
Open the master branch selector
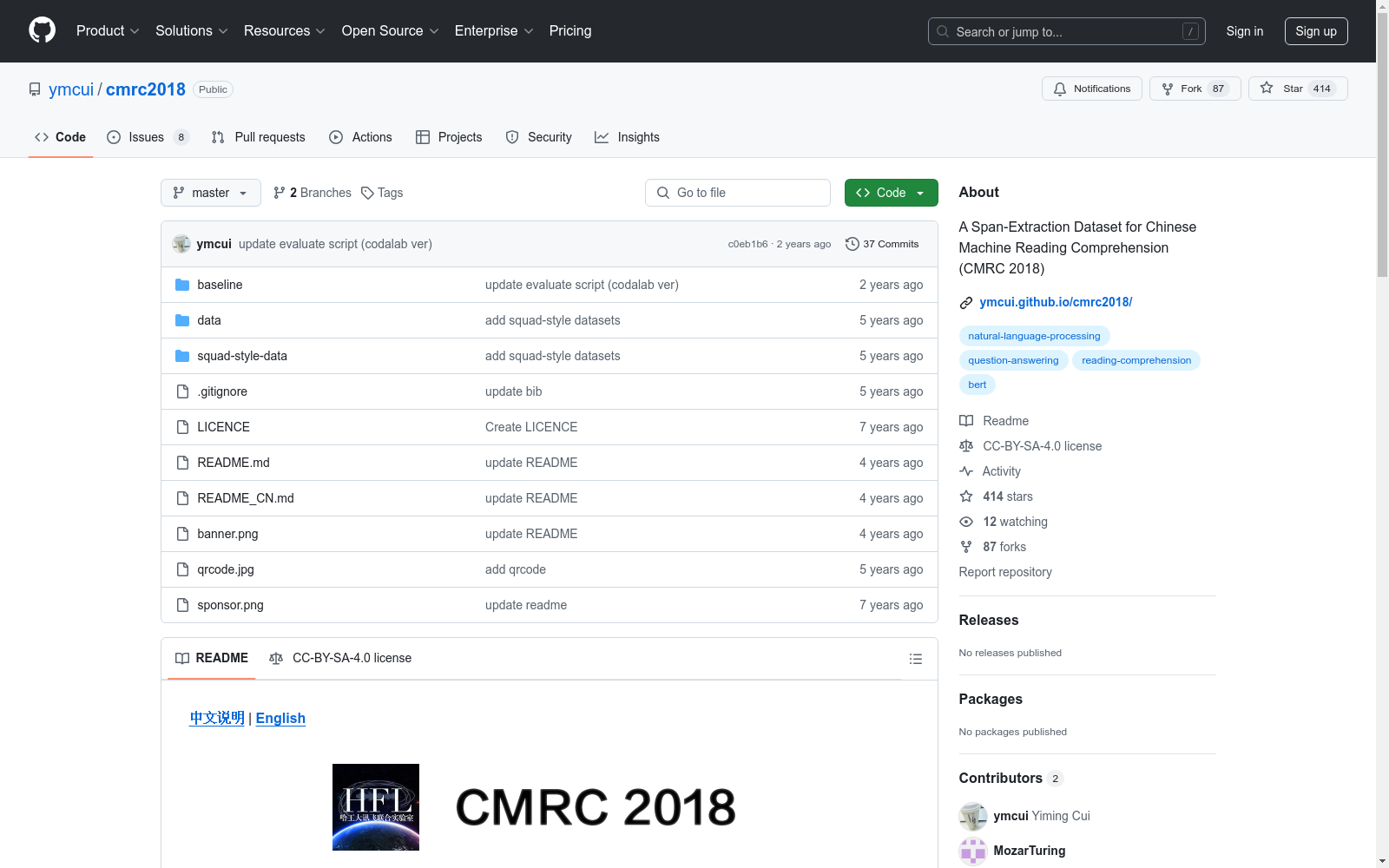tap(211, 193)
